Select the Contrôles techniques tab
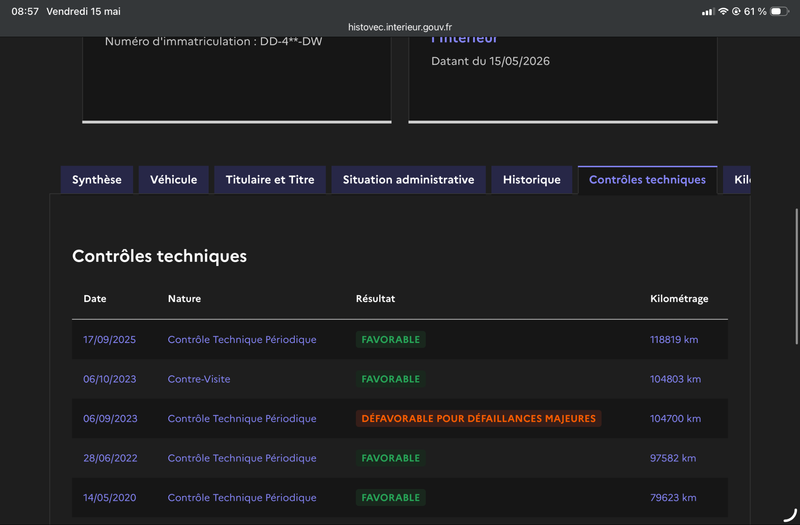 647,180
